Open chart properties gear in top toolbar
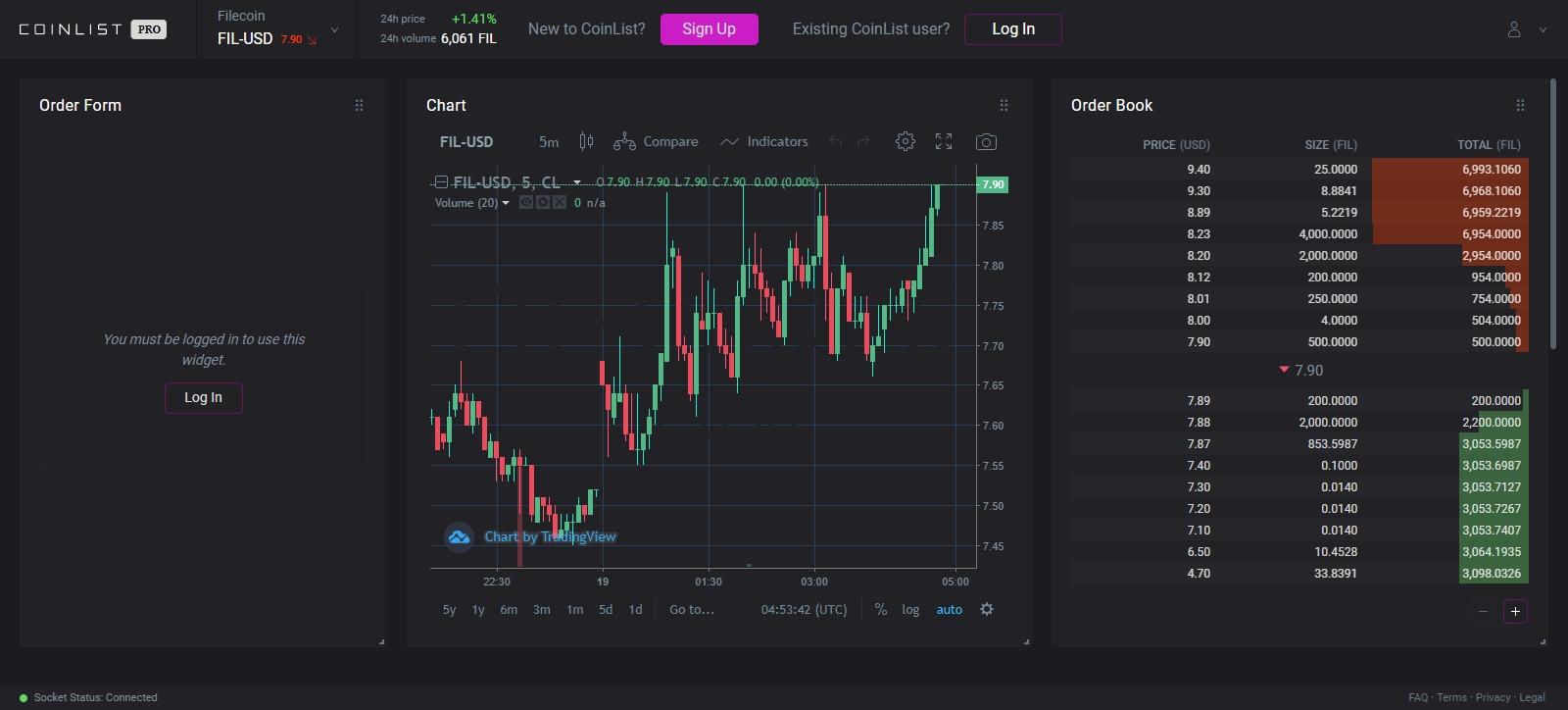1568x710 pixels. click(x=906, y=142)
